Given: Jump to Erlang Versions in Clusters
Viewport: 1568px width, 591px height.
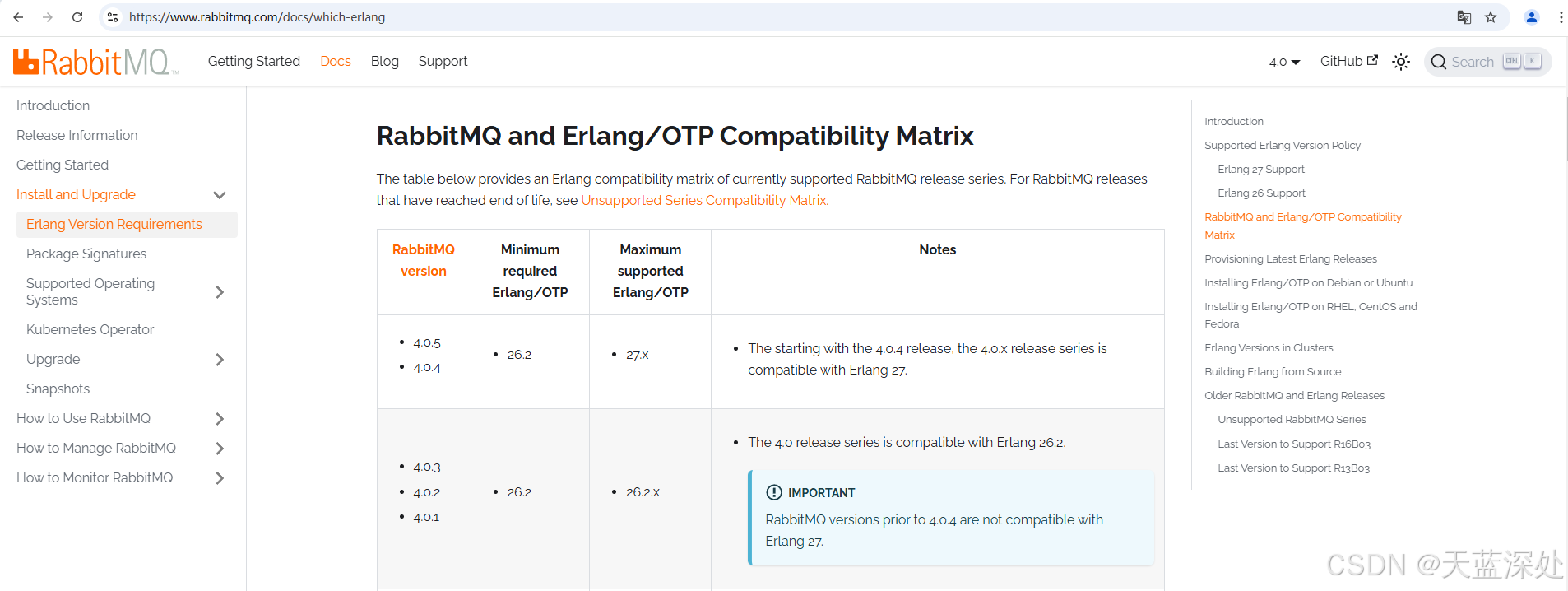Looking at the screenshot, I should [x=1269, y=347].
